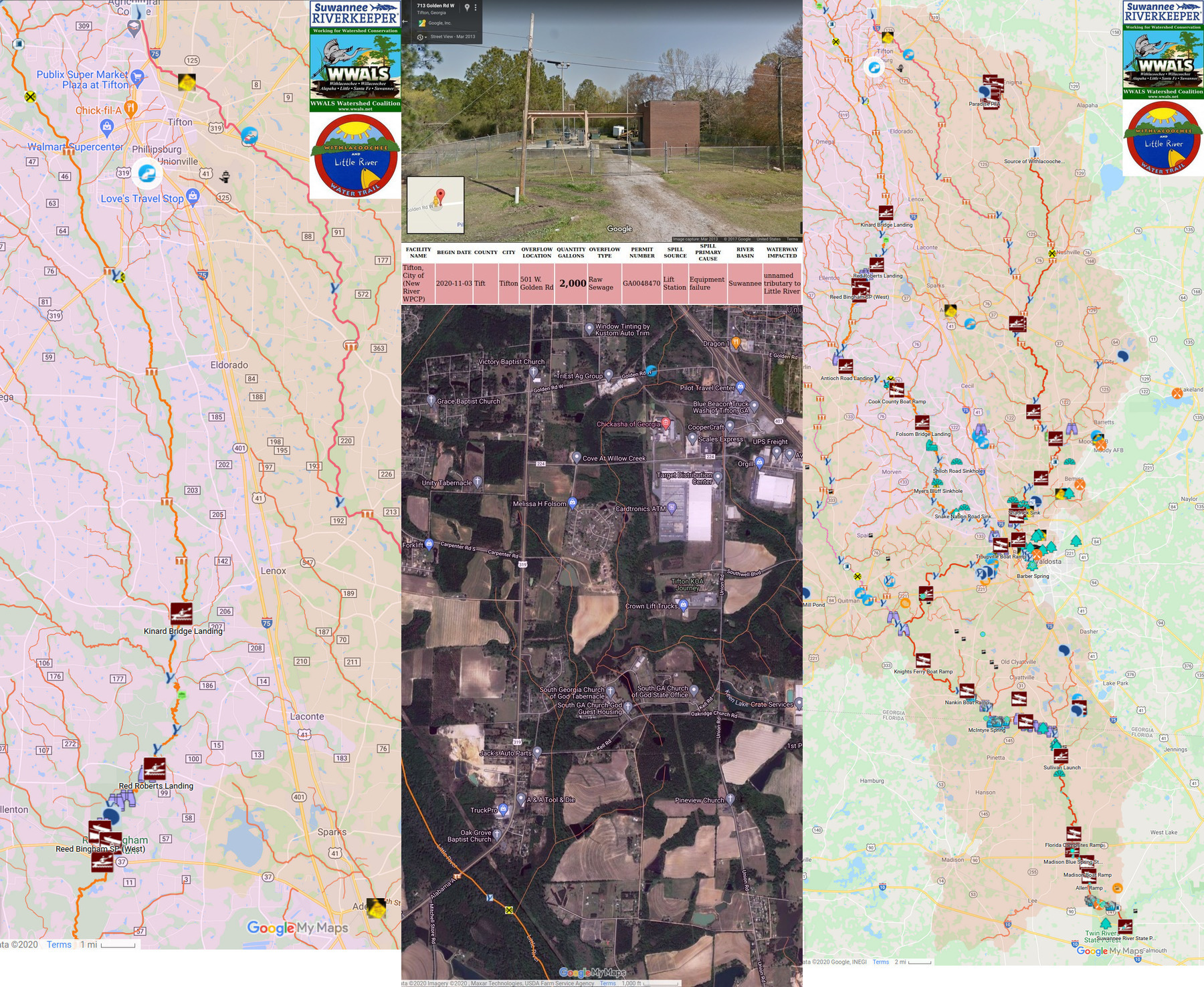Click the Suwannee Riverkeeper logo on right map
This screenshot has width=1204, height=987.
[x=1163, y=12]
